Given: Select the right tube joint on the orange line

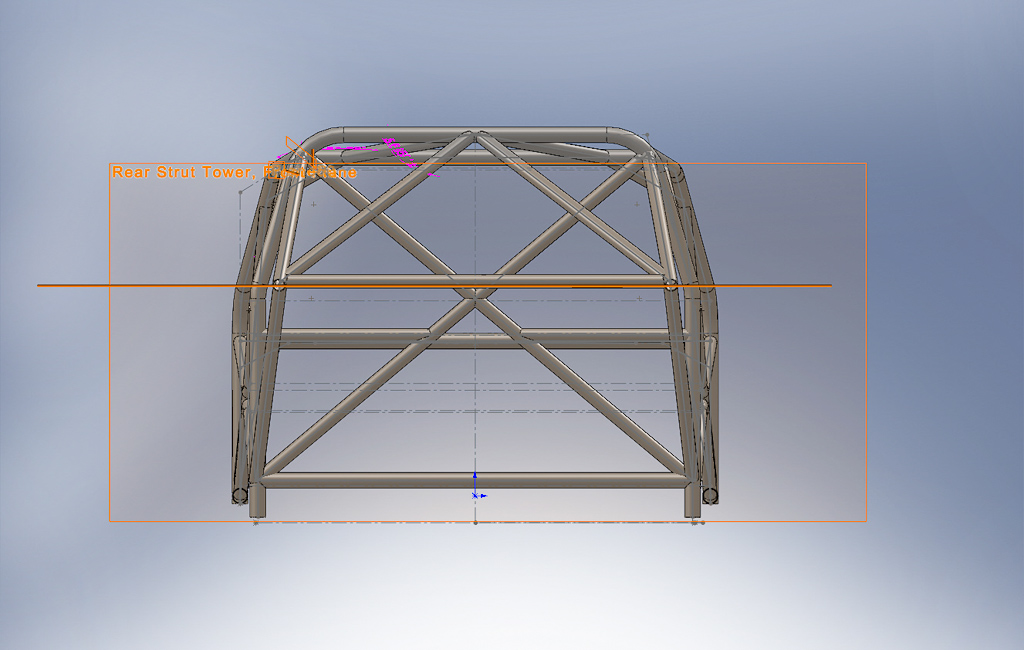Looking at the screenshot, I should [x=671, y=285].
